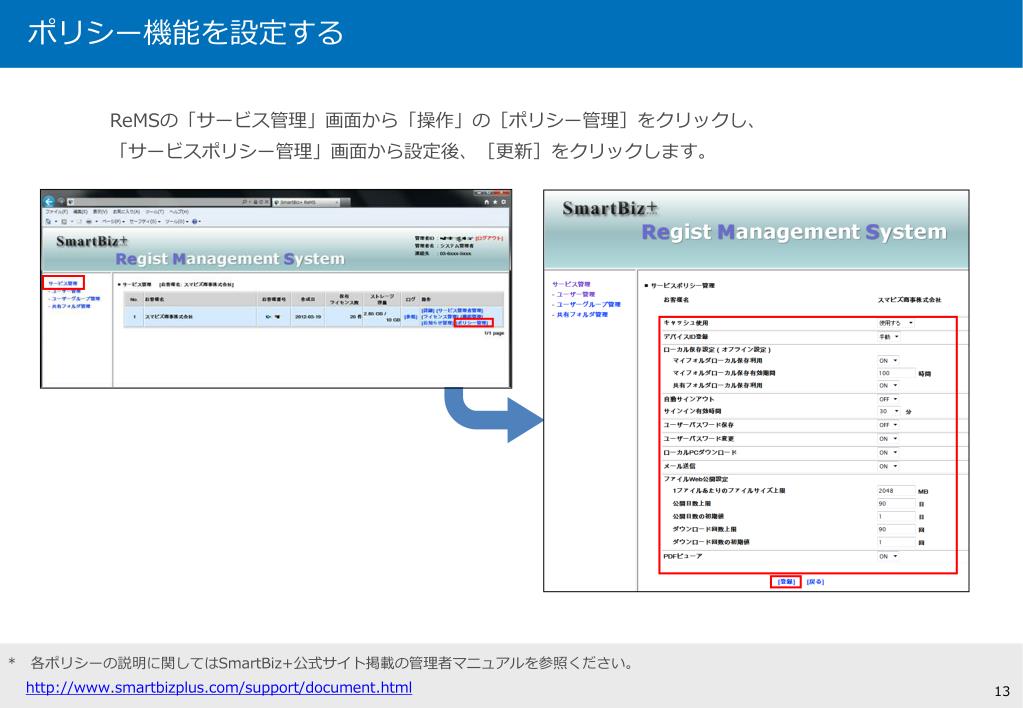
Task: Click date 2012-03-19 in the service table
Action: coord(309,316)
